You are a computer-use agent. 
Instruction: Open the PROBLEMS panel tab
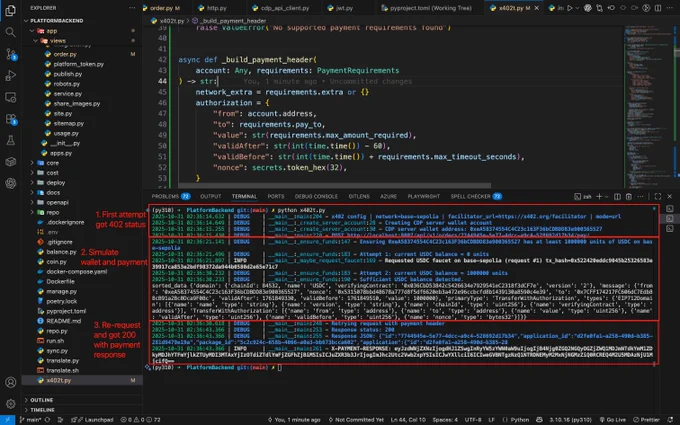(x=171, y=196)
